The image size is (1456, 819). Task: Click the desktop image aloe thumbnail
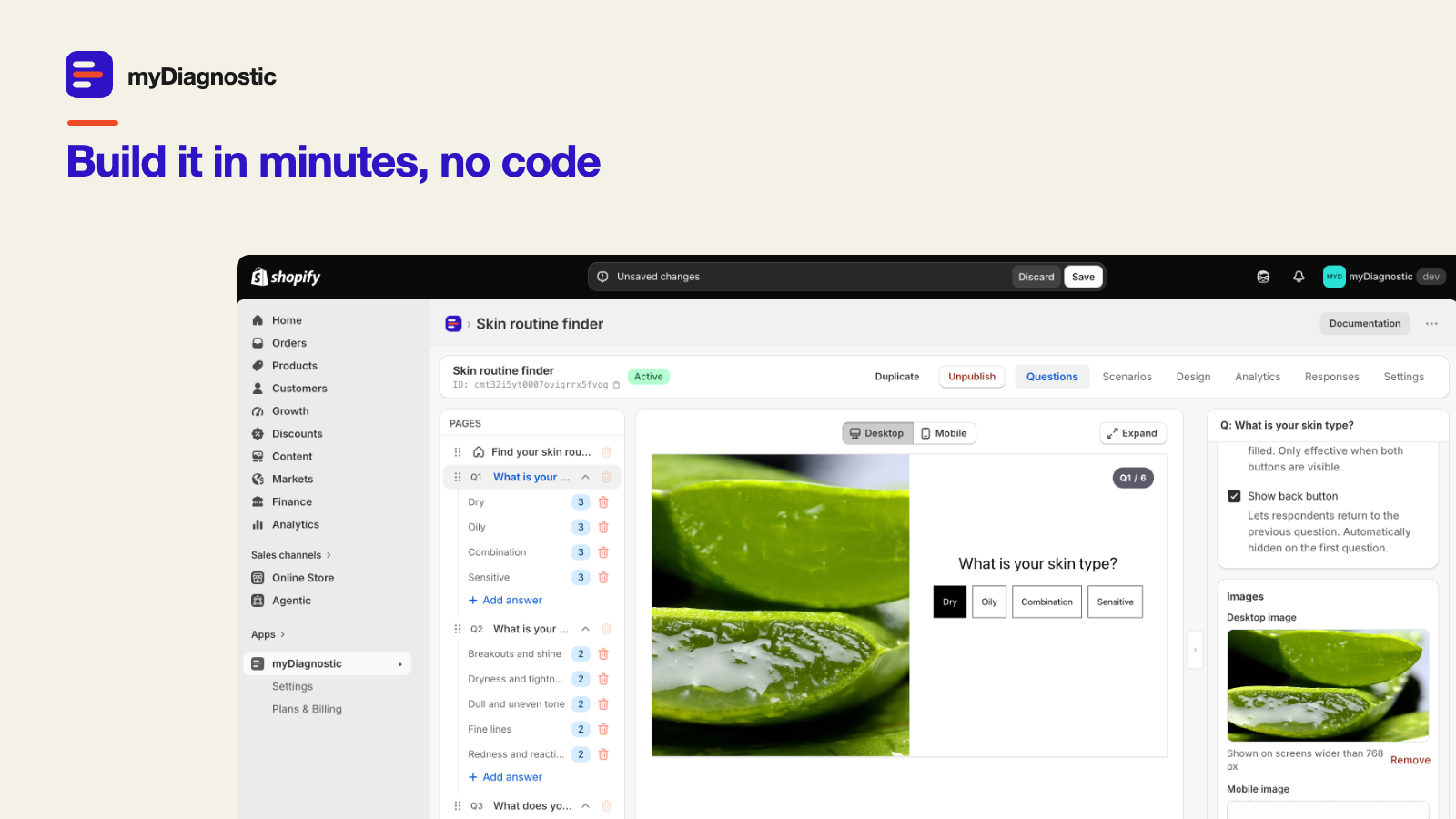1328,685
